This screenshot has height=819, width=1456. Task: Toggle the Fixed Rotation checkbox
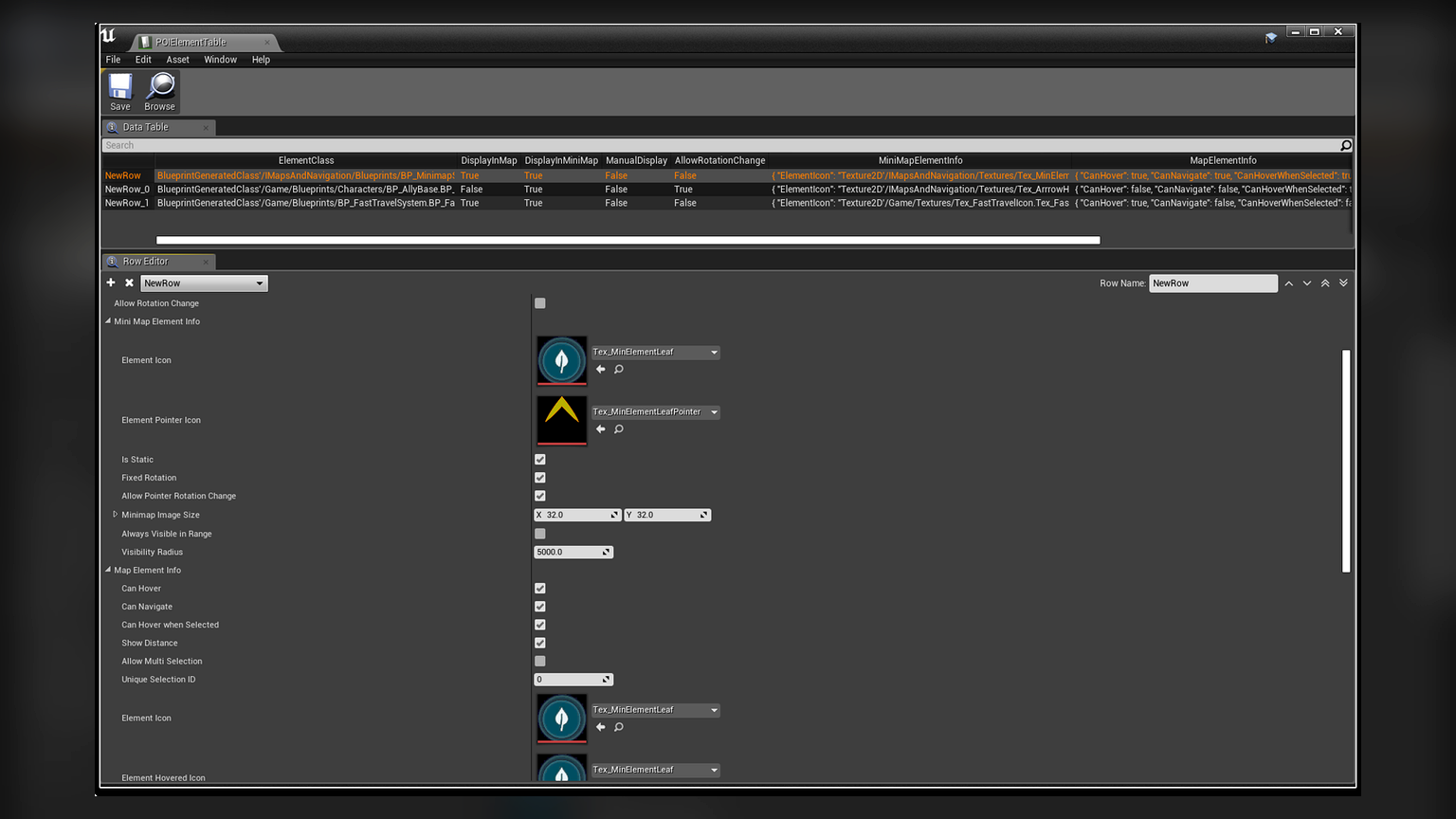point(540,478)
